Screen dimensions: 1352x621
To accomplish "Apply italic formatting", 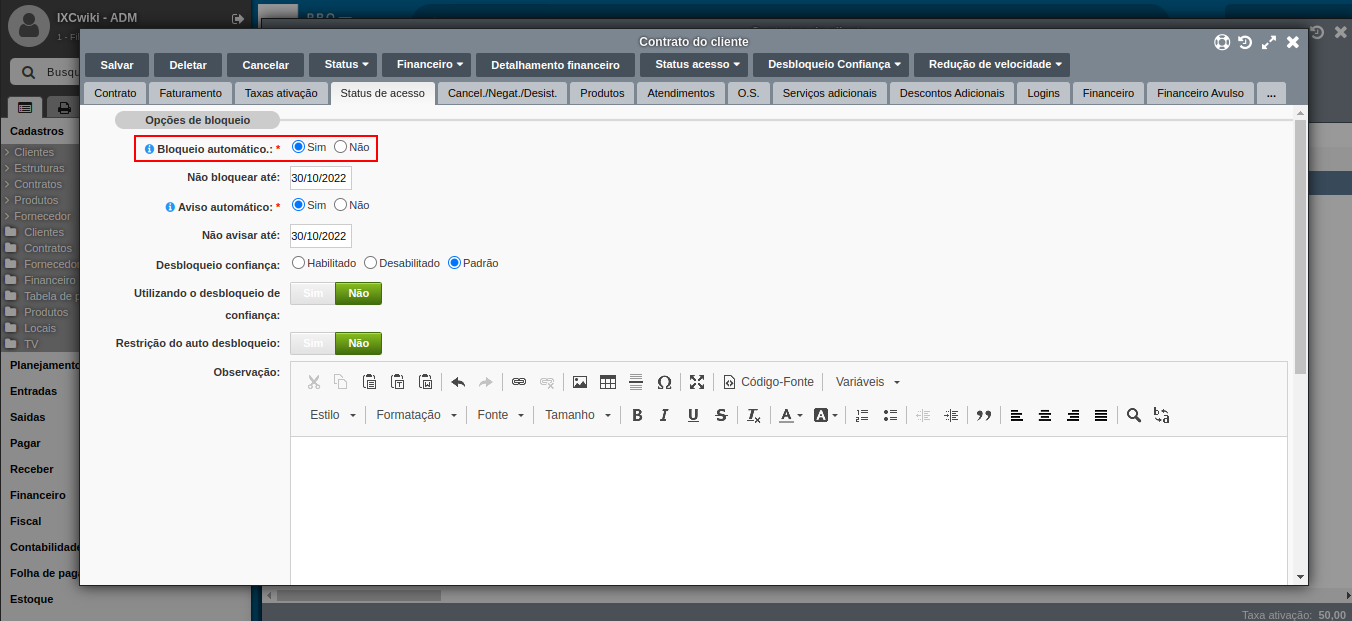I will point(665,415).
